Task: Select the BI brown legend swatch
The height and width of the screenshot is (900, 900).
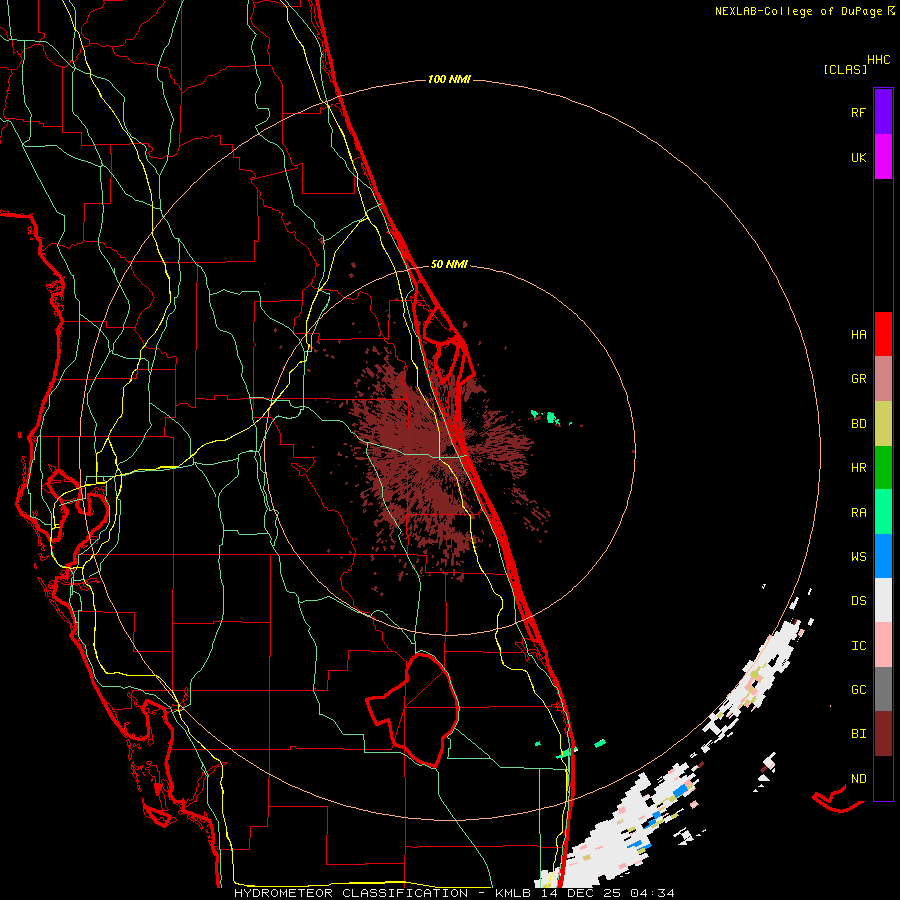Action: pyautogui.click(x=883, y=734)
